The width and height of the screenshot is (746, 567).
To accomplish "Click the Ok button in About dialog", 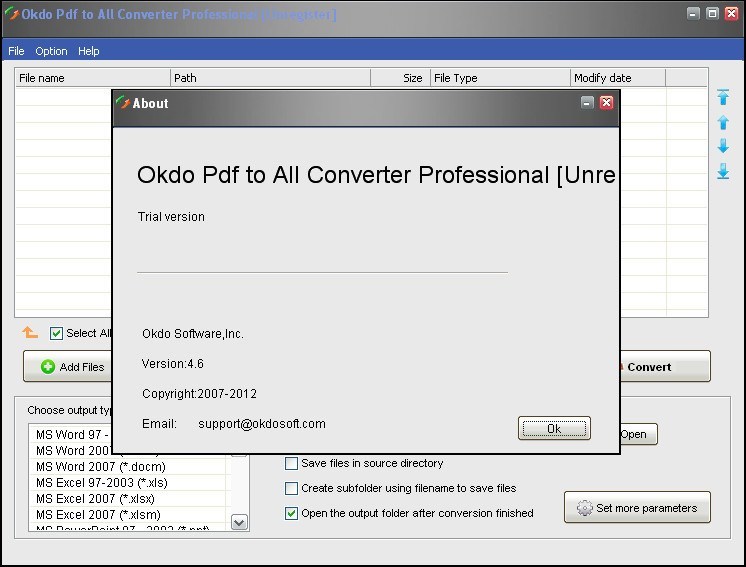I will coord(554,428).
